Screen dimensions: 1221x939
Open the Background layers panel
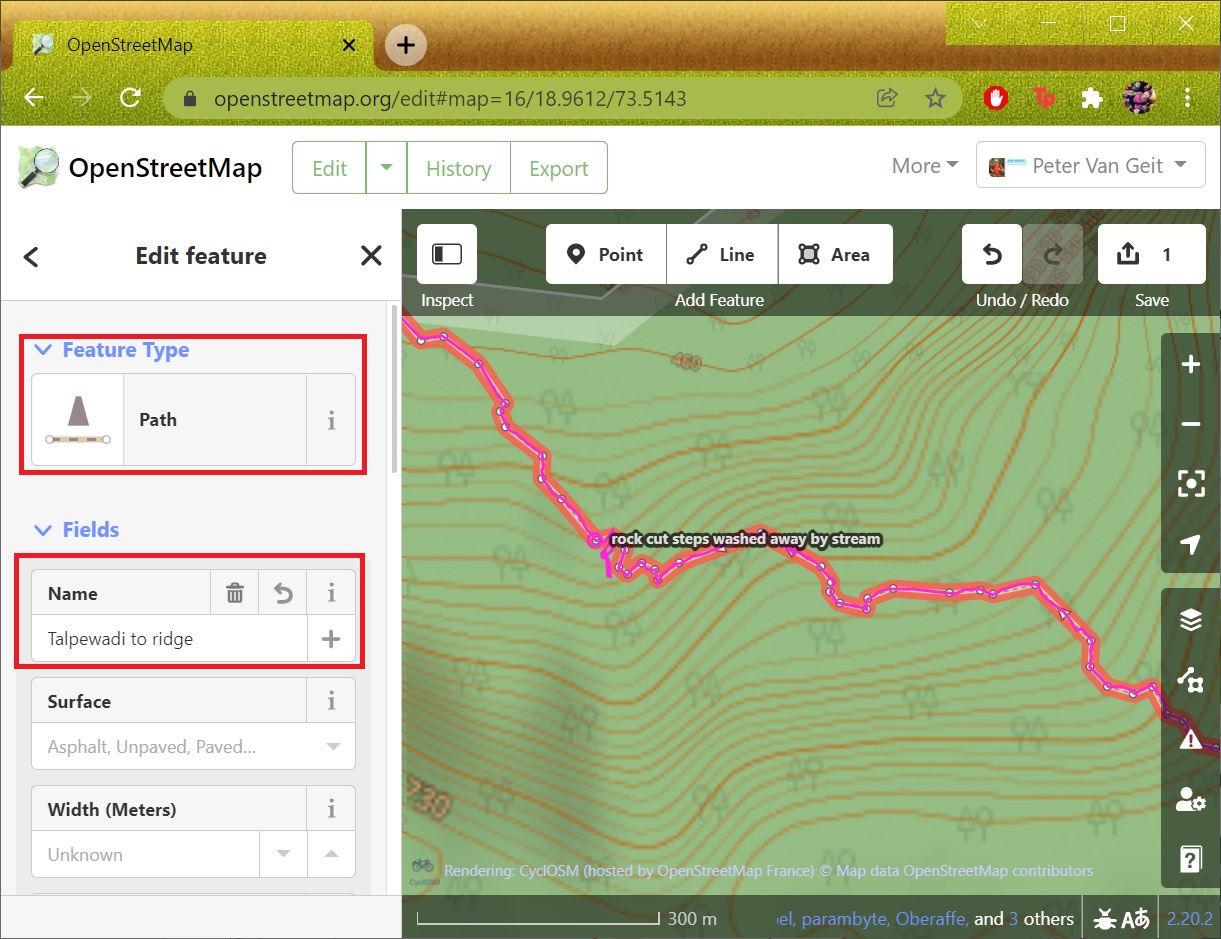pos(1190,620)
